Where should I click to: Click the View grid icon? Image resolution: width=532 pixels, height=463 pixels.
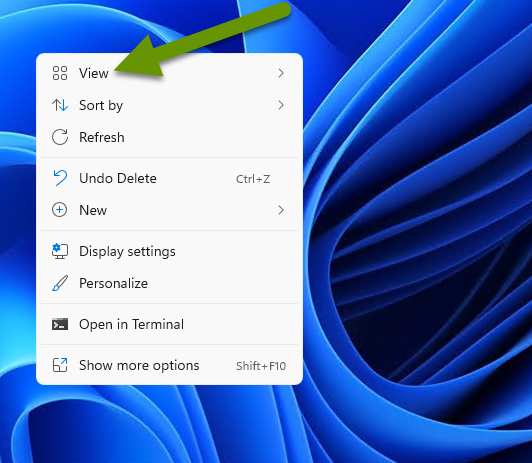coord(60,73)
